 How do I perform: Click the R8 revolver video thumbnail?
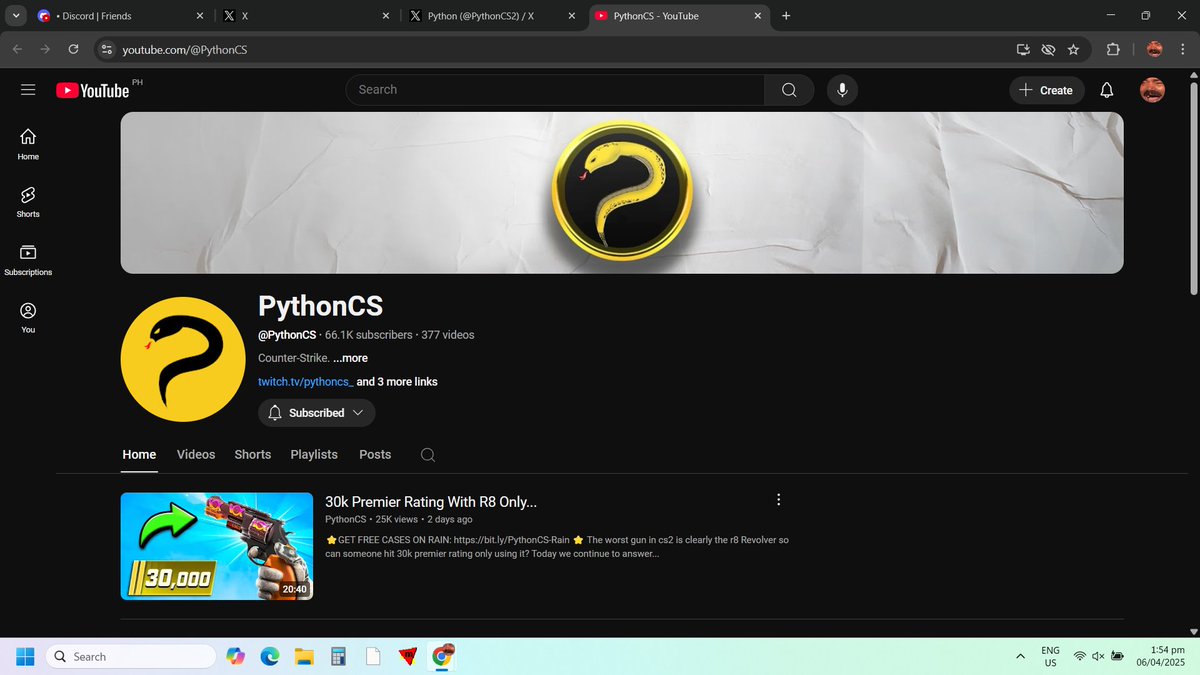(x=217, y=546)
